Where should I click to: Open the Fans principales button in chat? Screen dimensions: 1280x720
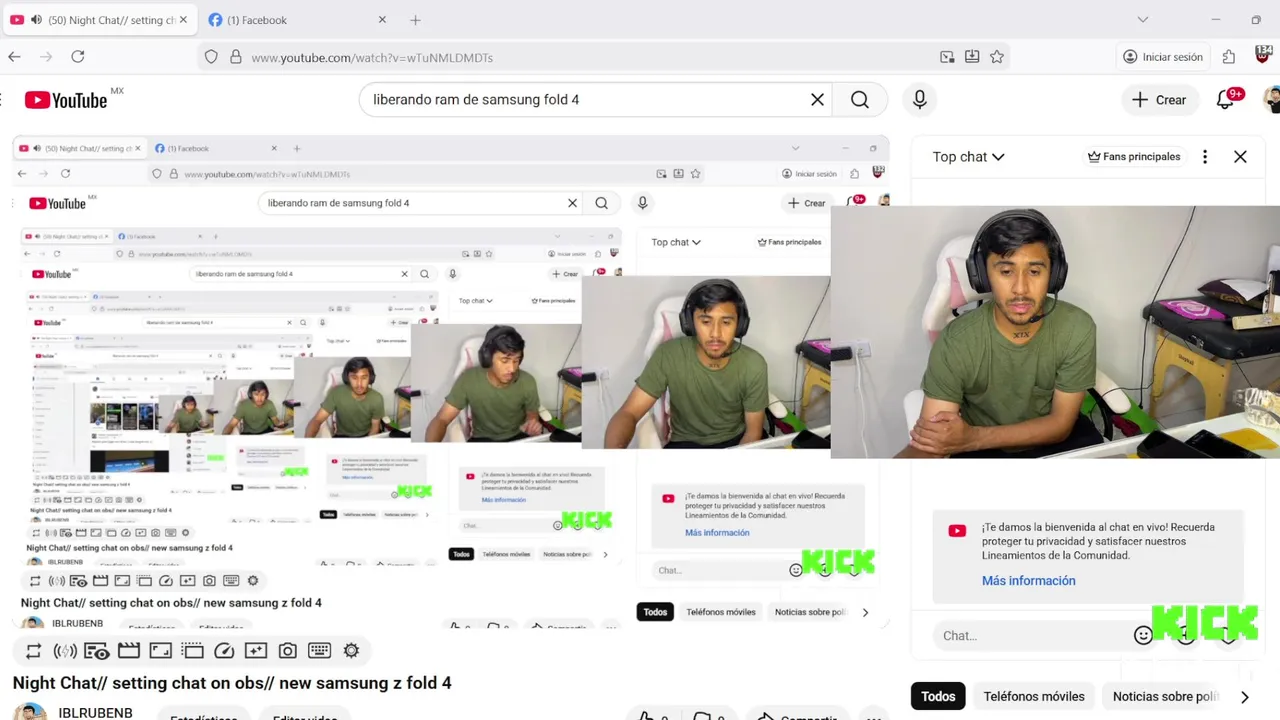coord(1134,157)
